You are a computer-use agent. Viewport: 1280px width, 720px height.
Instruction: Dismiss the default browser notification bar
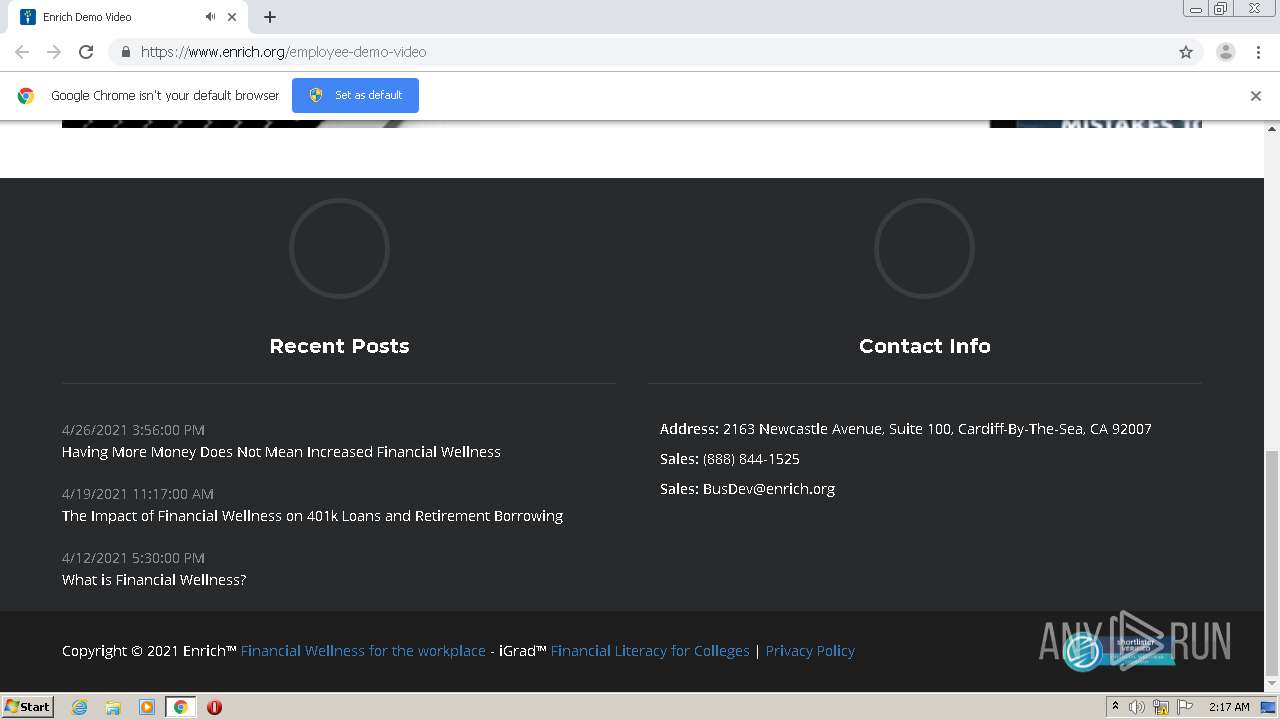point(1256,96)
